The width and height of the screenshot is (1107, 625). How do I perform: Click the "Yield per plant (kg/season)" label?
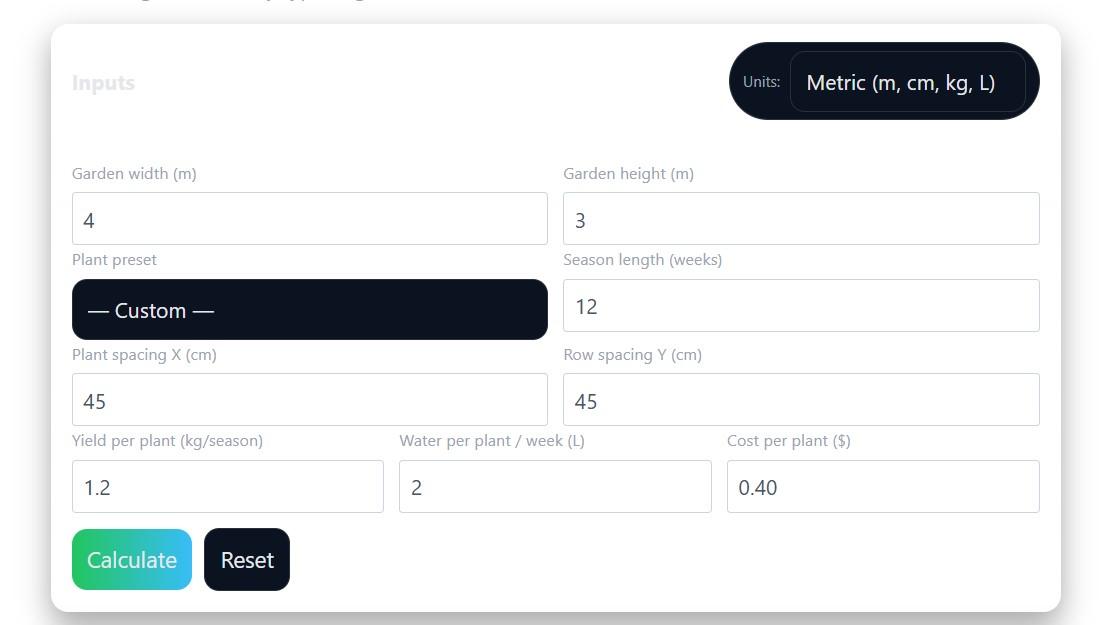point(167,441)
